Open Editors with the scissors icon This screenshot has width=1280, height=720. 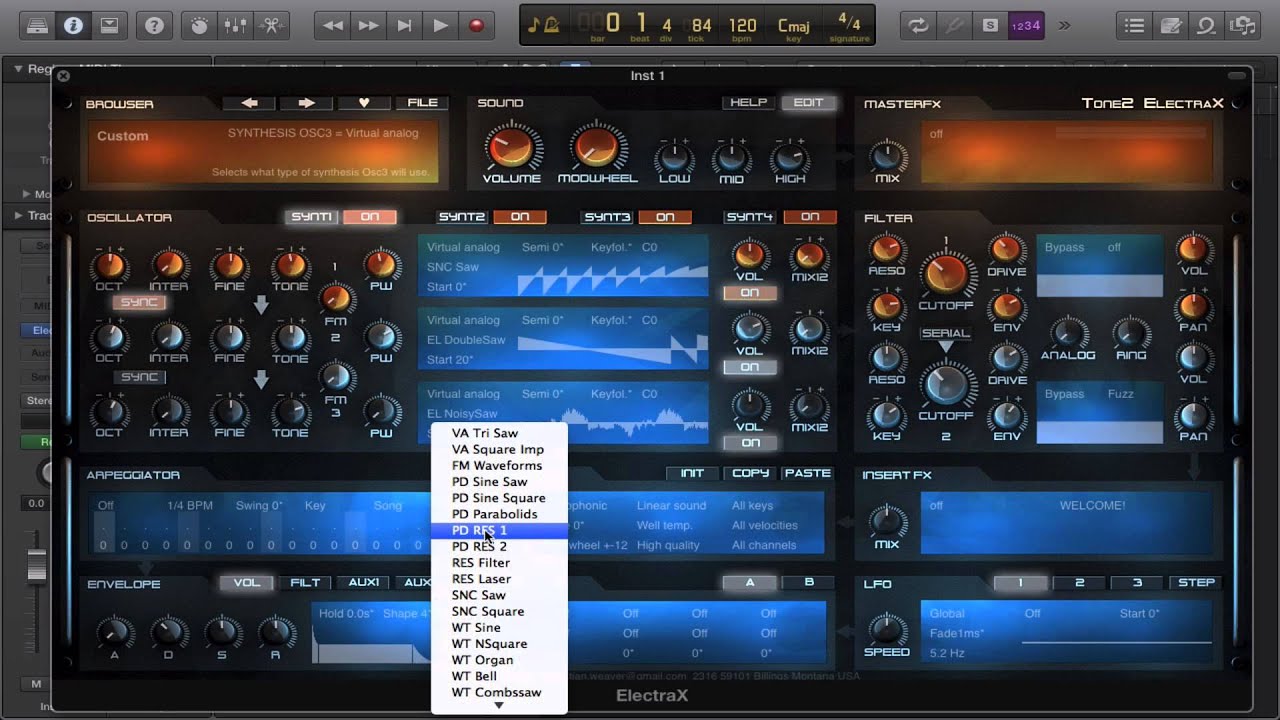(x=271, y=26)
